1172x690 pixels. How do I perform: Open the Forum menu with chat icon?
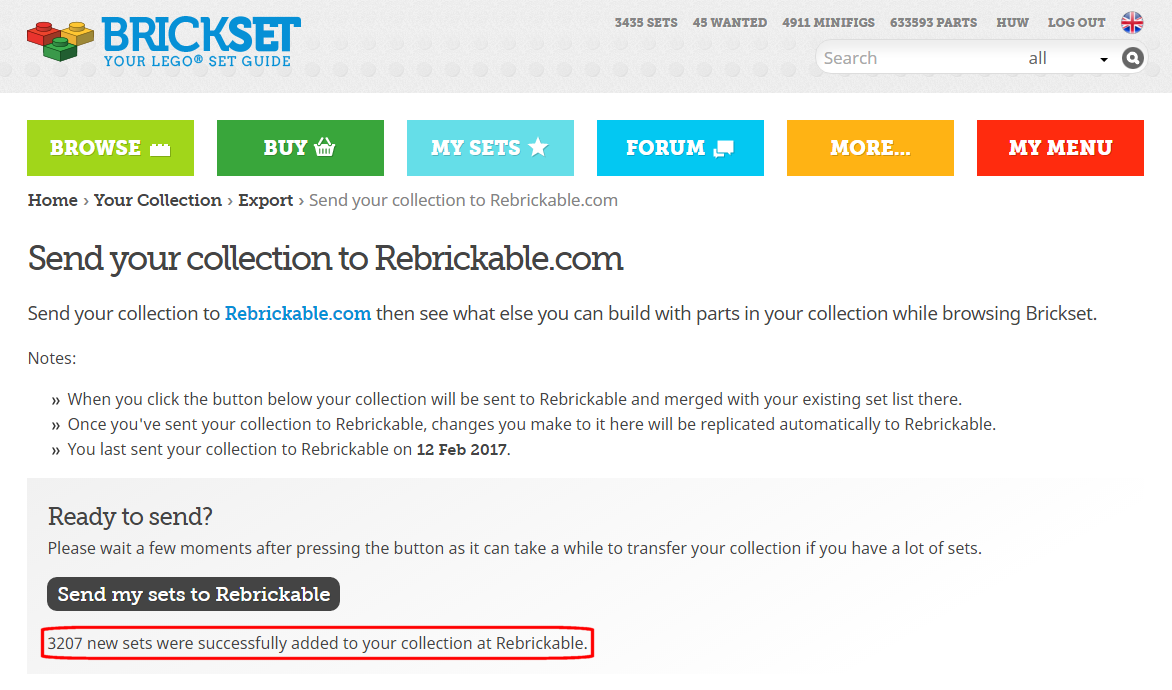click(680, 148)
